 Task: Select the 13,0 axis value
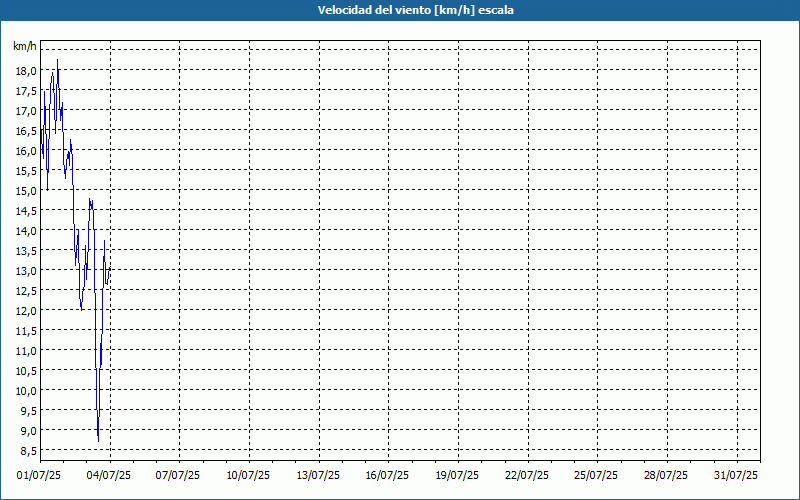[x=26, y=270]
